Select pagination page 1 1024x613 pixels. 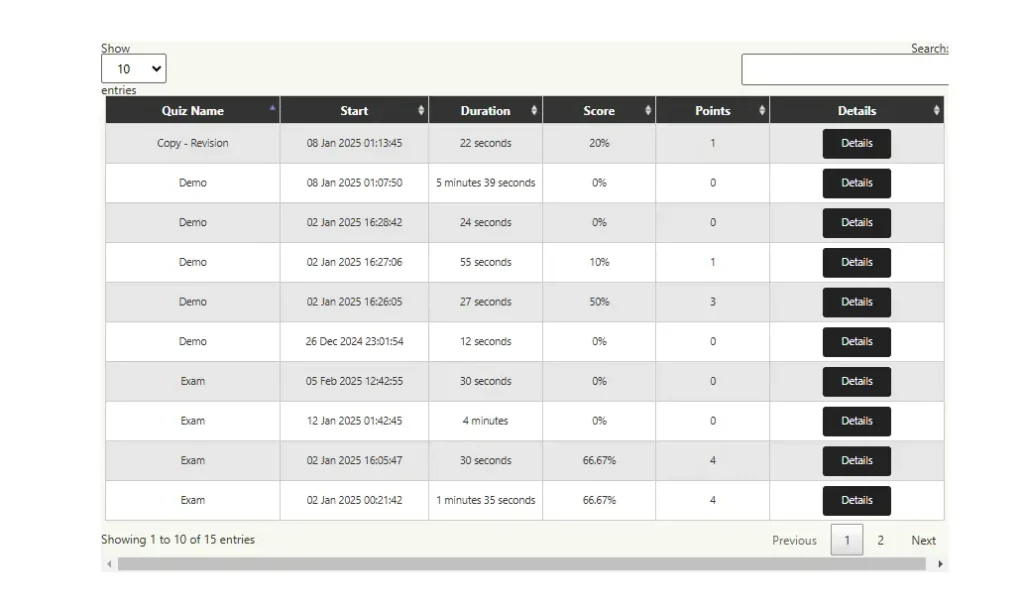click(847, 540)
